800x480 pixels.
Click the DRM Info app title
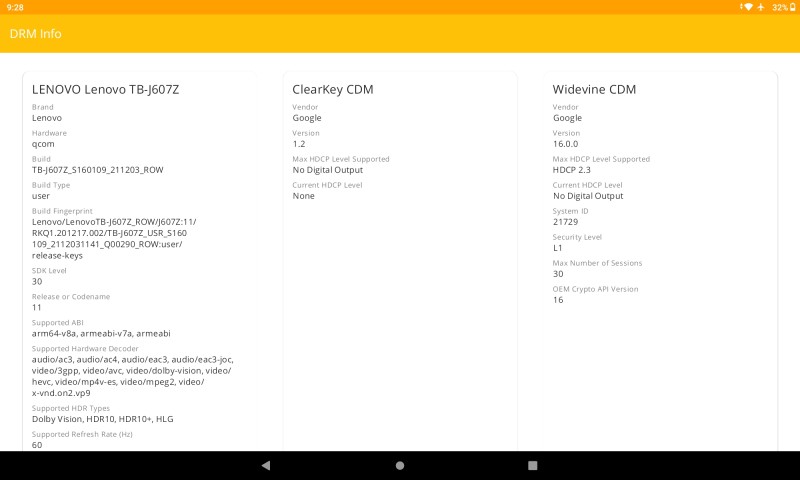tap(35, 34)
